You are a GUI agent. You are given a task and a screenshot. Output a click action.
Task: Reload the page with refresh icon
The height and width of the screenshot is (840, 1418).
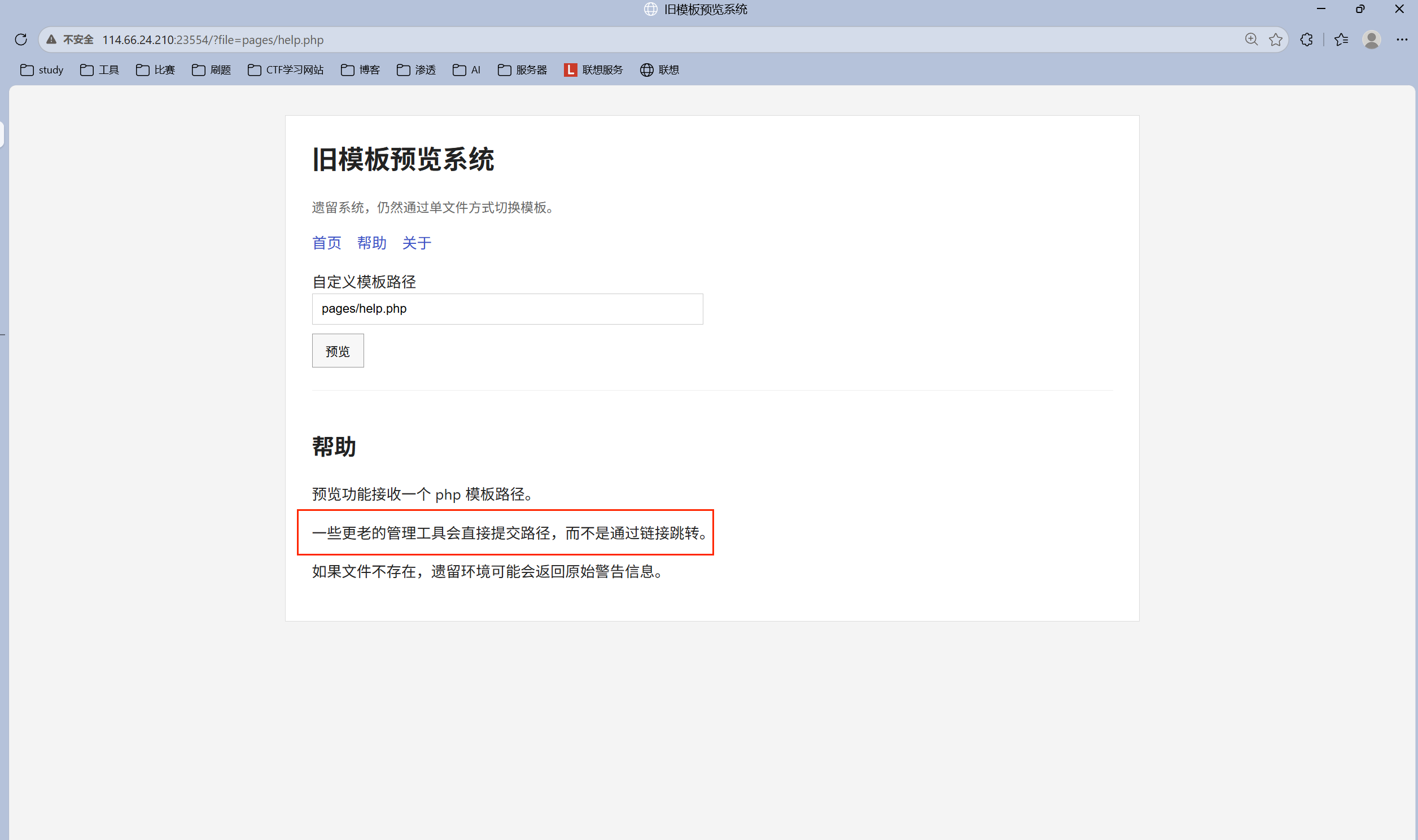click(x=21, y=40)
